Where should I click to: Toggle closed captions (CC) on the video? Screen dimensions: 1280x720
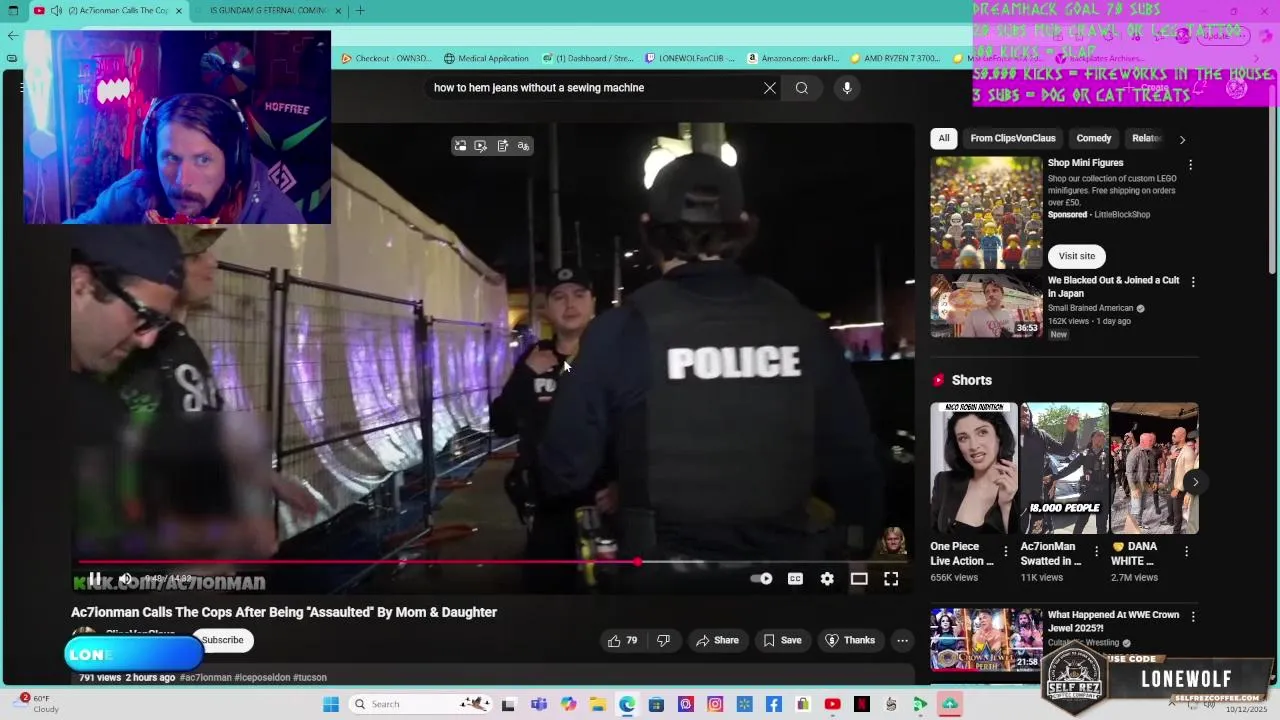tap(795, 579)
